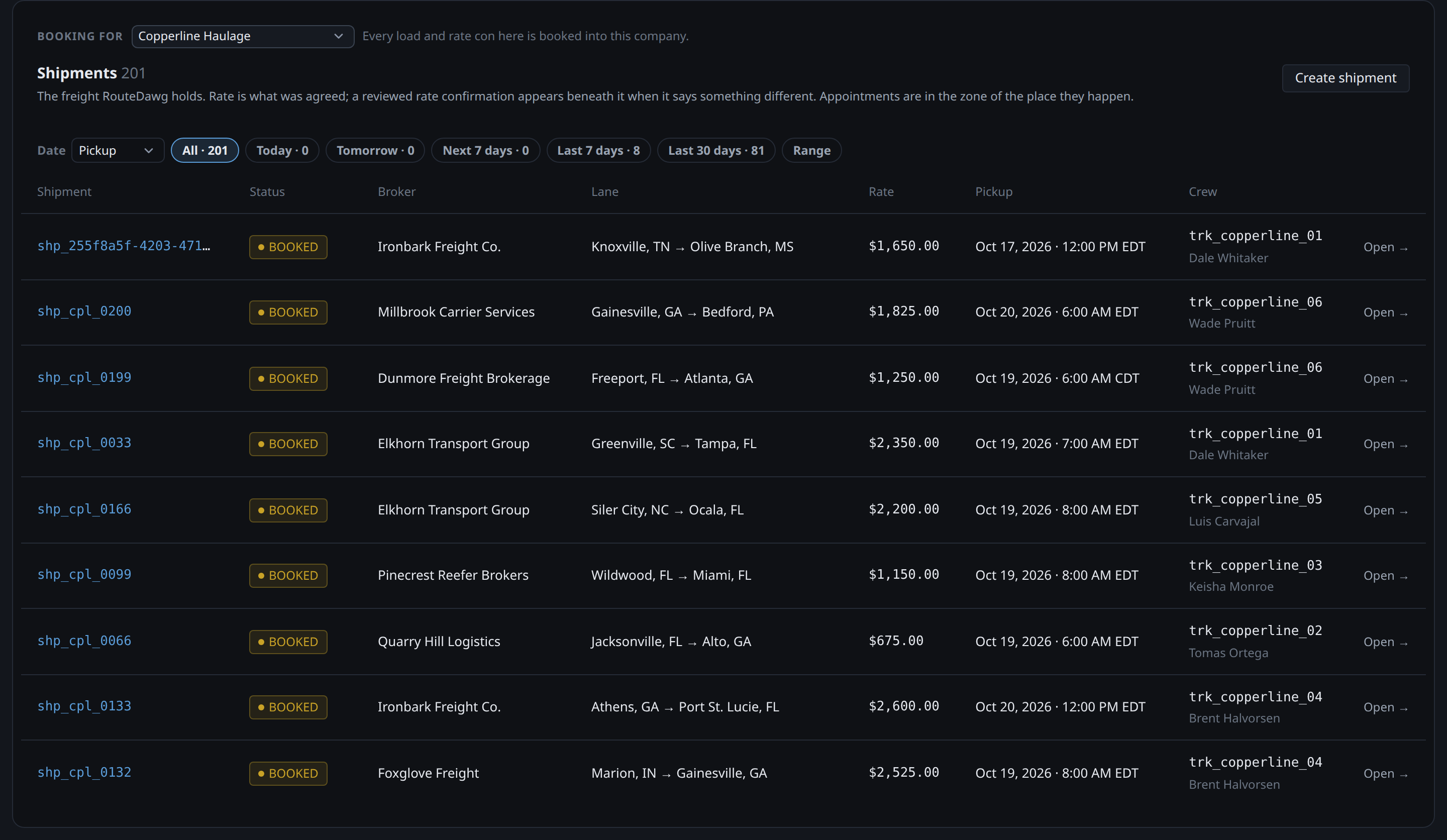1447x840 pixels.
Task: Open shipment shp_cpl_0133 link
Action: point(84,706)
